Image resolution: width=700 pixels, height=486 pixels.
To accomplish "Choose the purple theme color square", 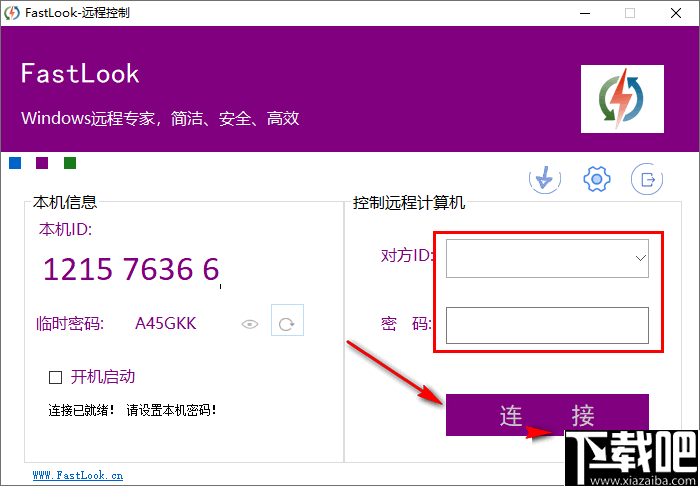I will [x=42, y=163].
